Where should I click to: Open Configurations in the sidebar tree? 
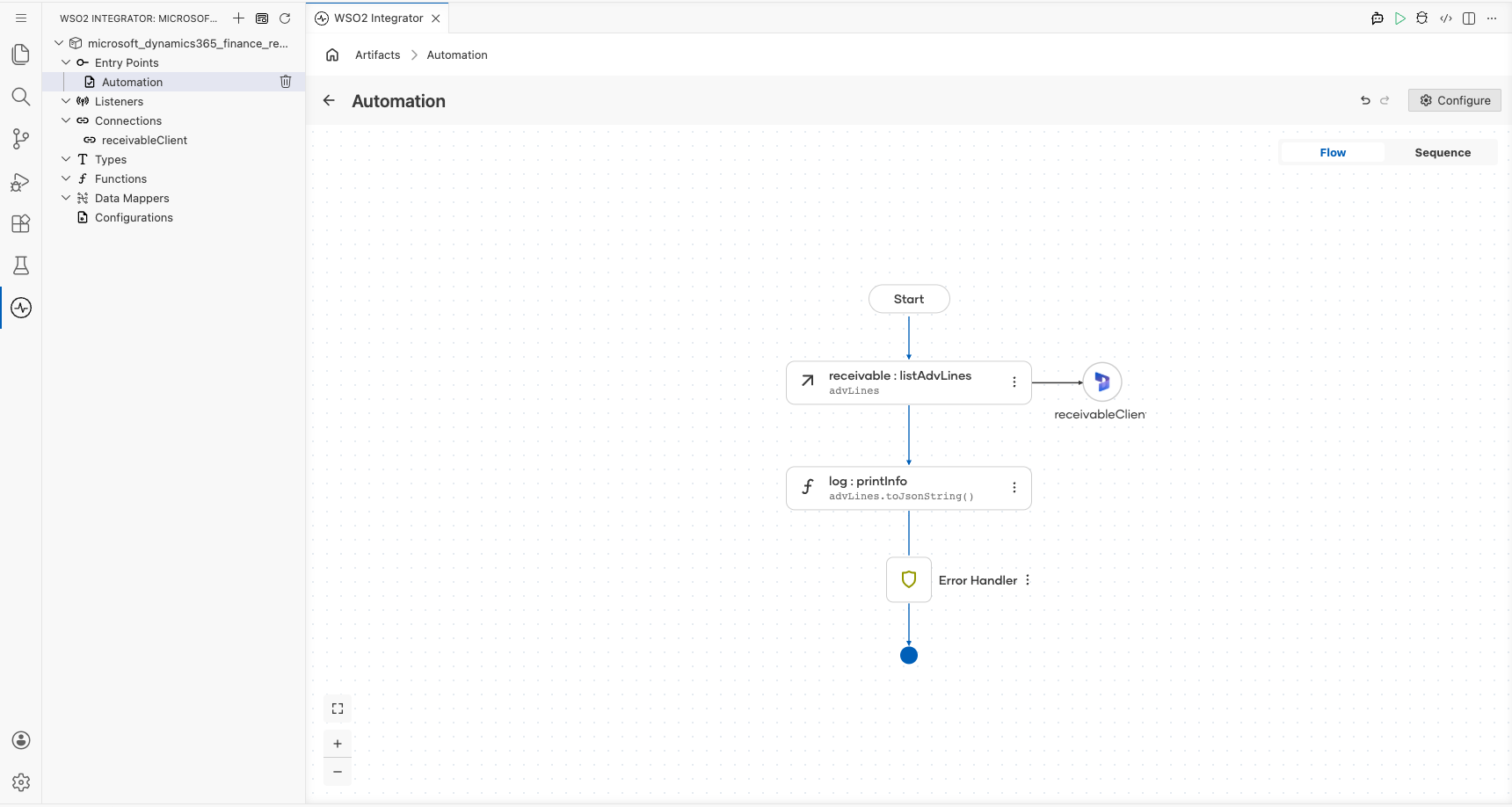click(173, 217)
